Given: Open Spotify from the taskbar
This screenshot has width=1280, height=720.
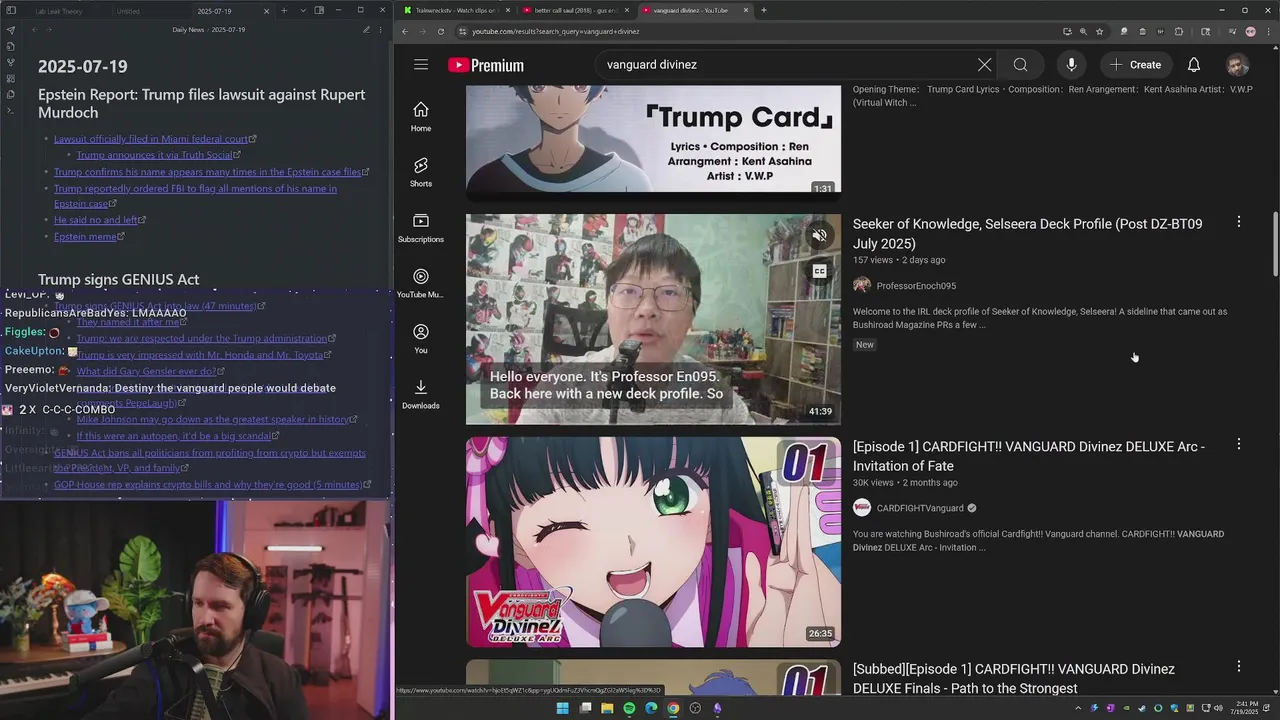Looking at the screenshot, I should [x=629, y=708].
